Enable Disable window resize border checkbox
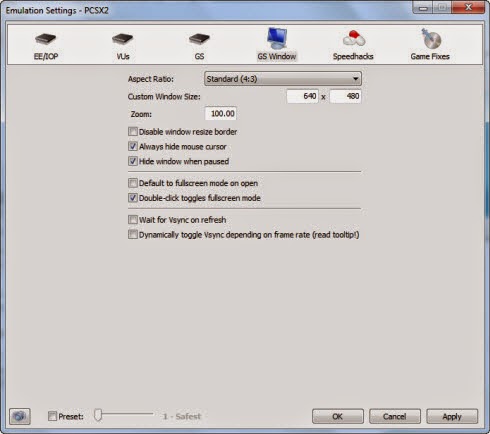 pos(133,132)
